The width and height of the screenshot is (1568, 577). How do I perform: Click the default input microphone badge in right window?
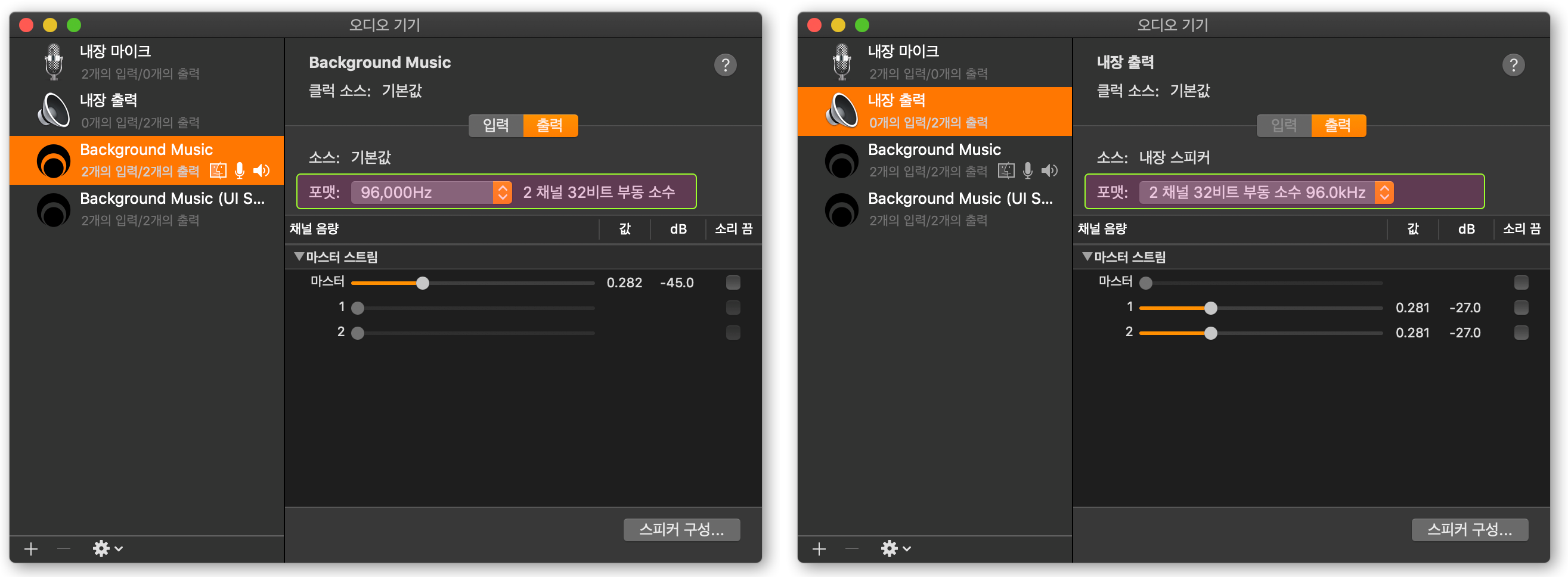coord(1028,171)
